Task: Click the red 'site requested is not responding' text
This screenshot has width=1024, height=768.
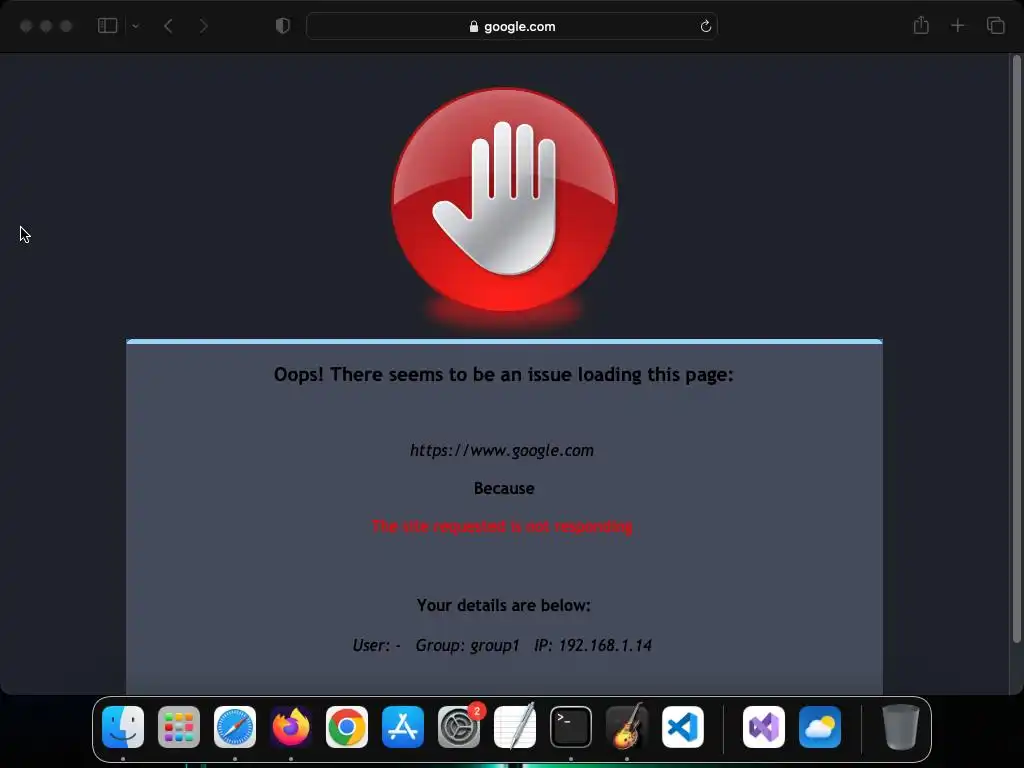Action: pos(502,526)
